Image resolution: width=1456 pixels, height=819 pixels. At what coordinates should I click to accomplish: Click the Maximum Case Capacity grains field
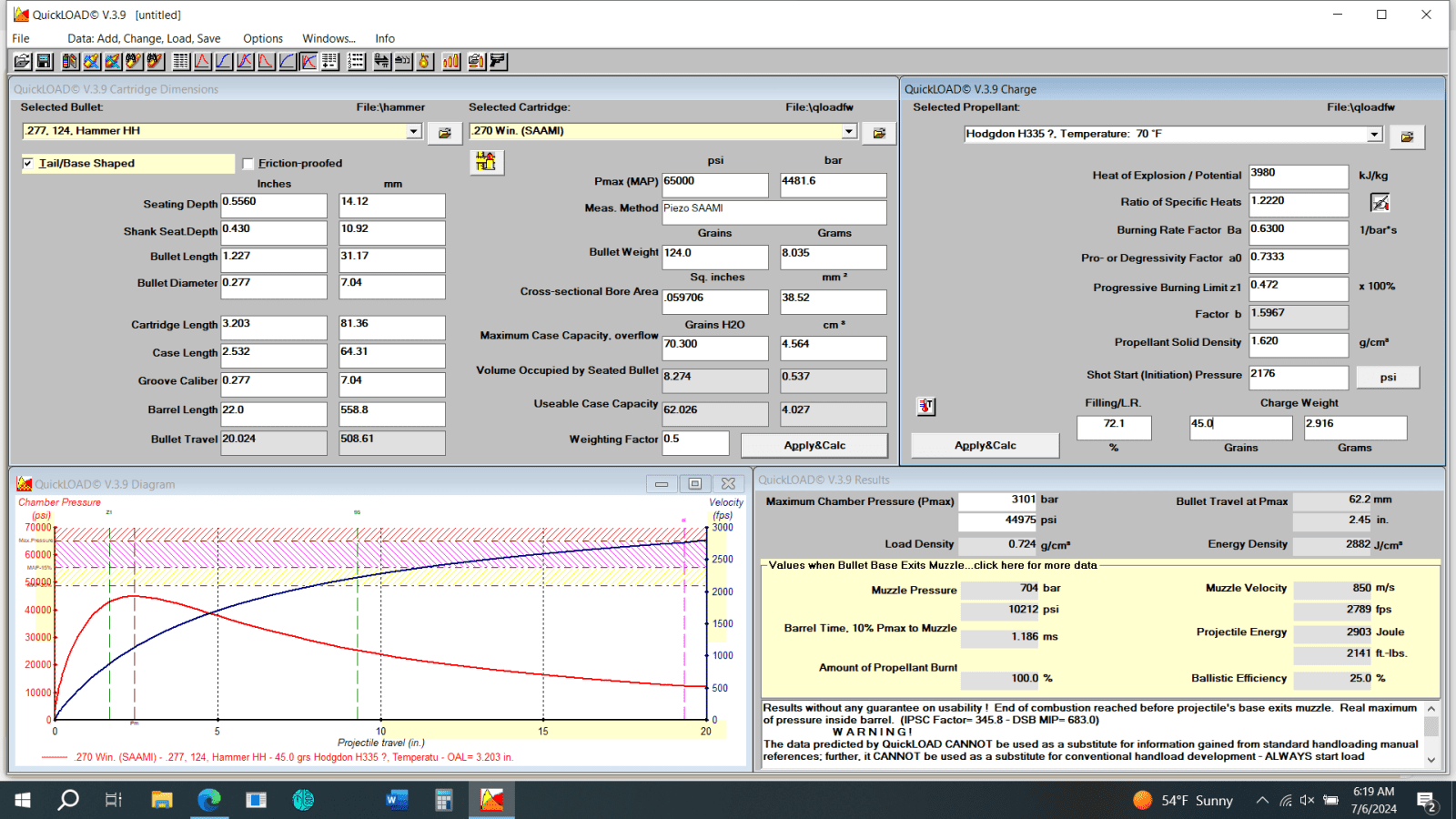(x=715, y=348)
